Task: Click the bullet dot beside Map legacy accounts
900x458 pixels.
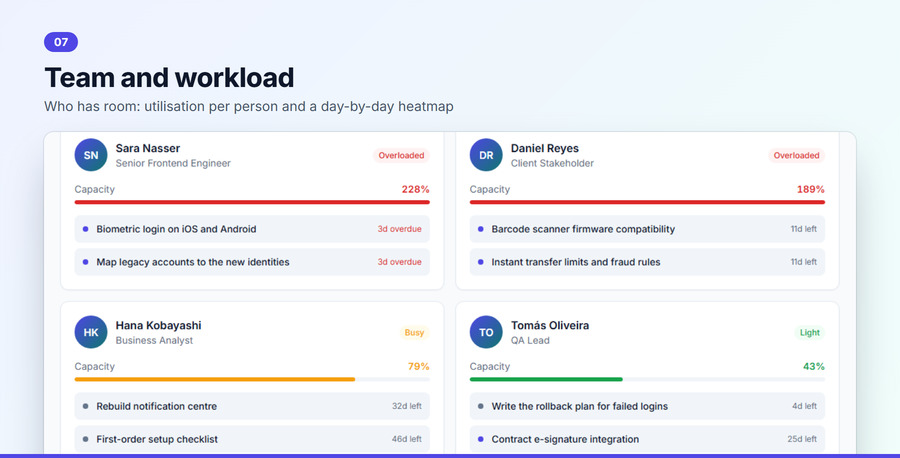Action: pos(86,262)
